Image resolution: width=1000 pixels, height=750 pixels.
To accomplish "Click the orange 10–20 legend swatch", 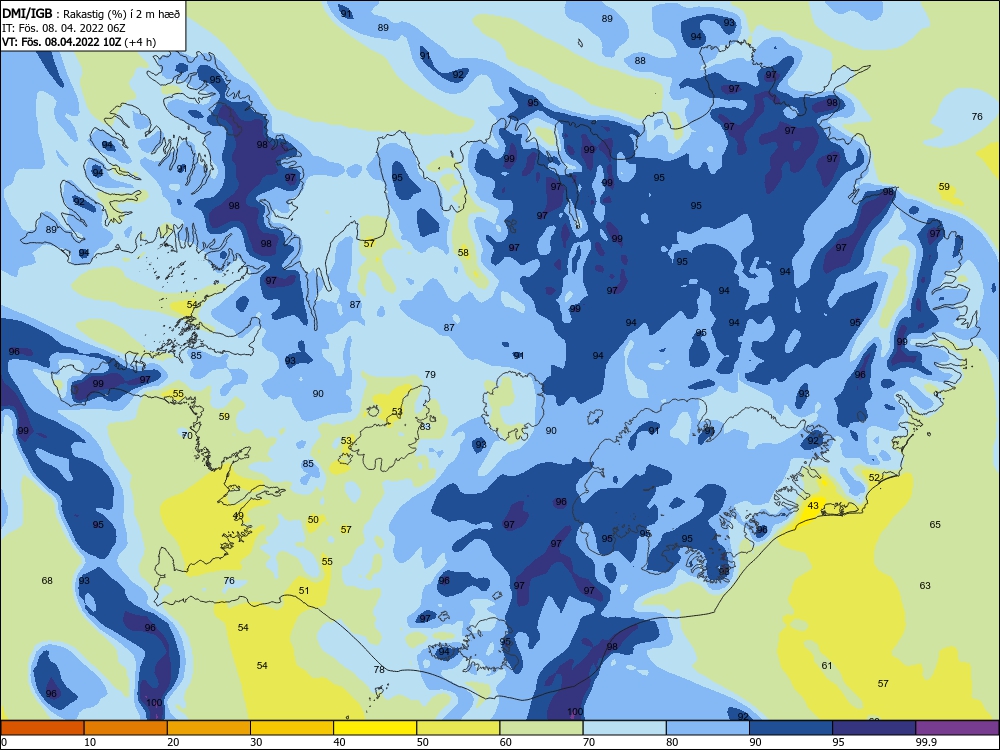I will [126, 728].
